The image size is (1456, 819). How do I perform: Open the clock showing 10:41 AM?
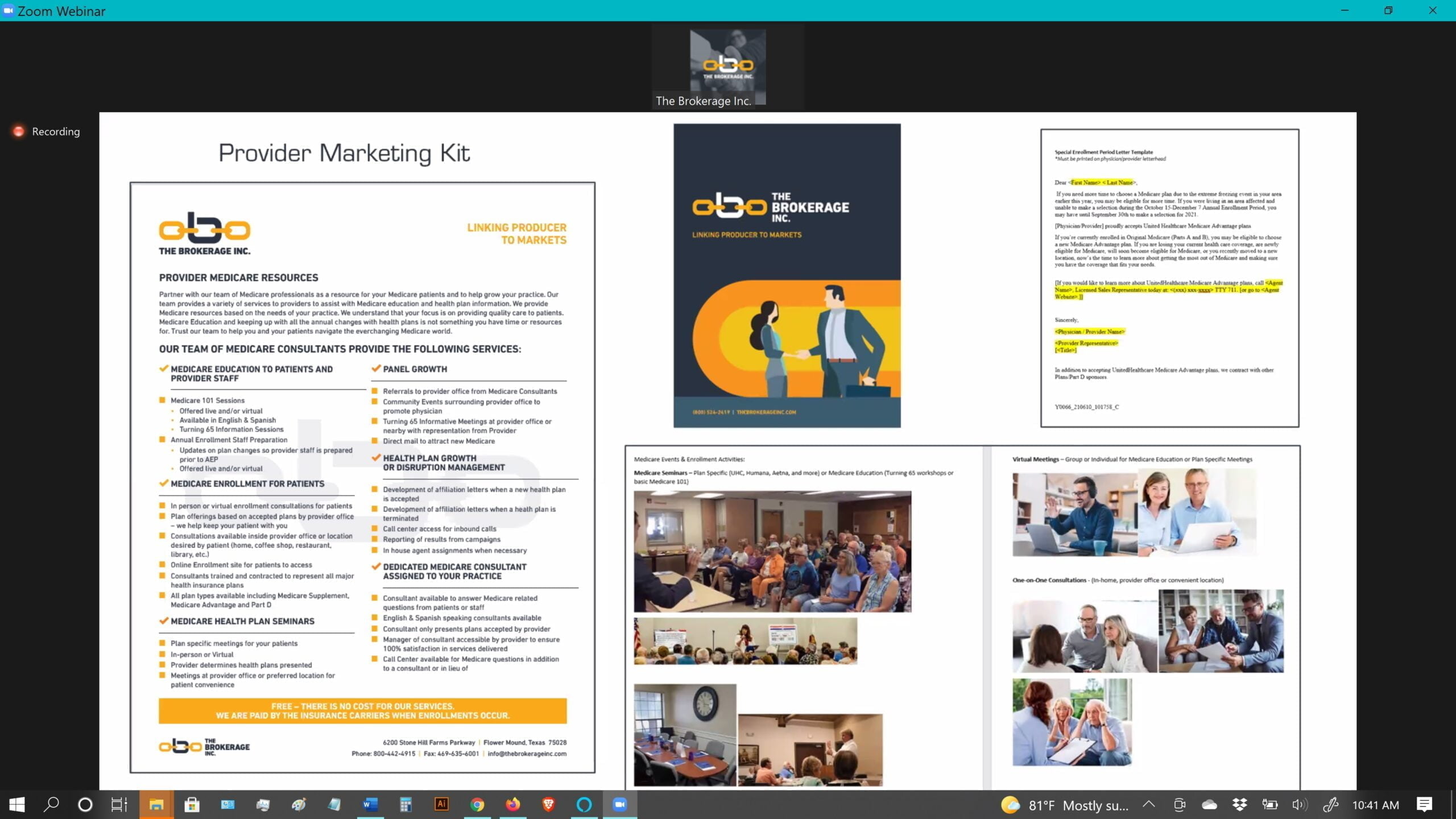pyautogui.click(x=1376, y=805)
